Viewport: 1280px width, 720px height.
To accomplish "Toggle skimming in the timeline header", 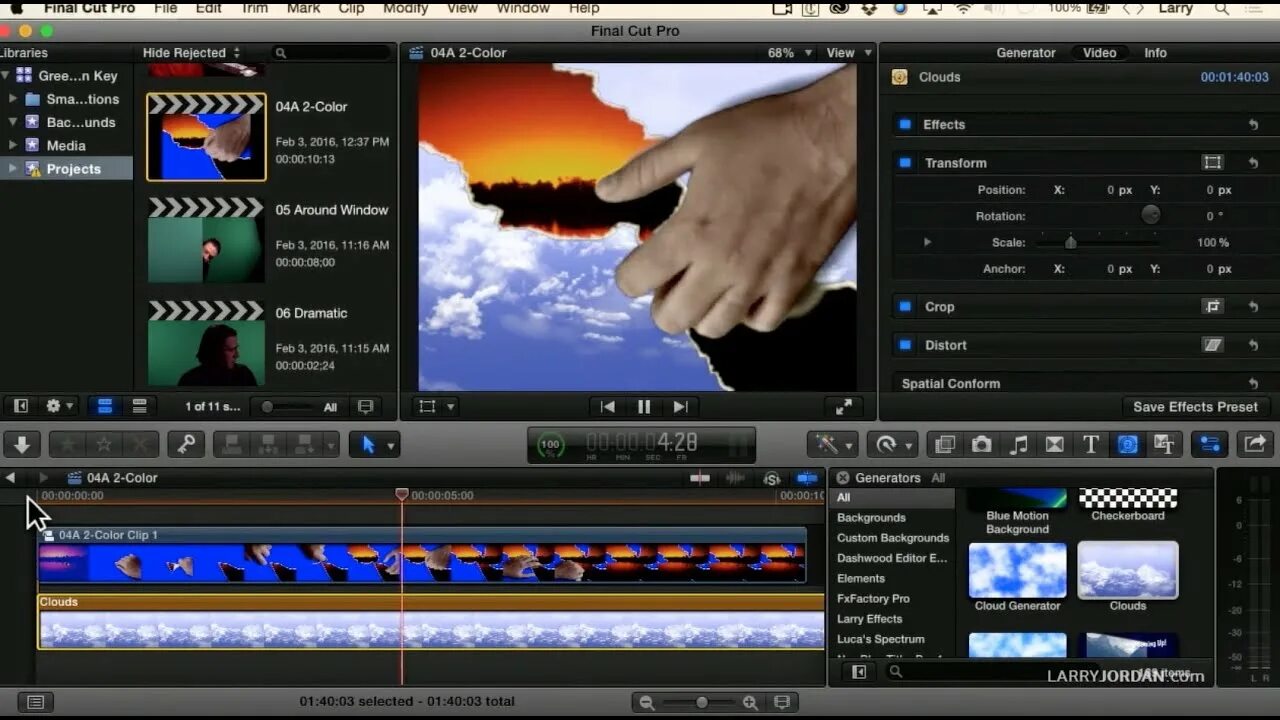I will pyautogui.click(x=700, y=478).
